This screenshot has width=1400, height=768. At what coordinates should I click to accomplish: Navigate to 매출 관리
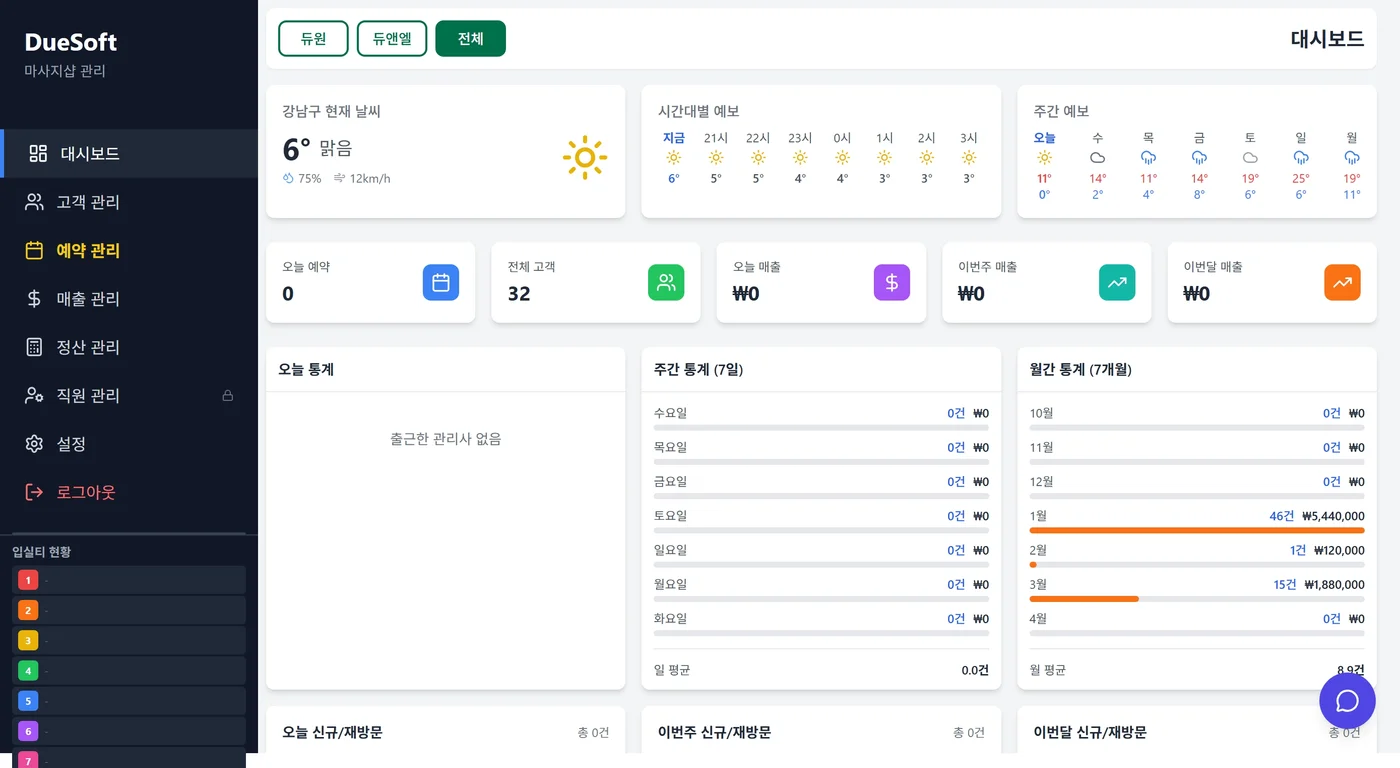(x=129, y=298)
